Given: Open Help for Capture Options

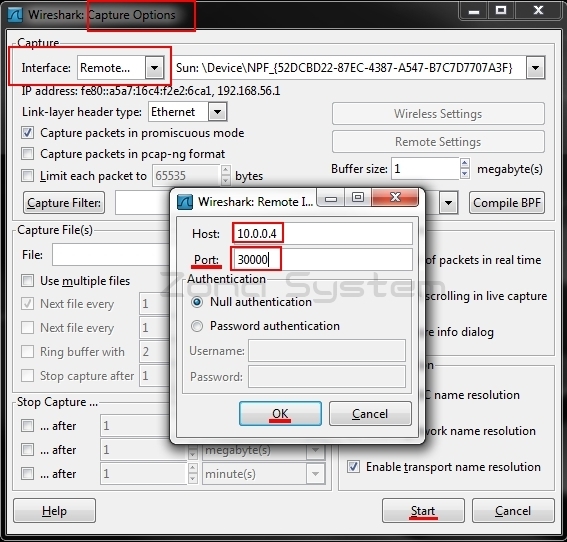Looking at the screenshot, I should 55,511.
